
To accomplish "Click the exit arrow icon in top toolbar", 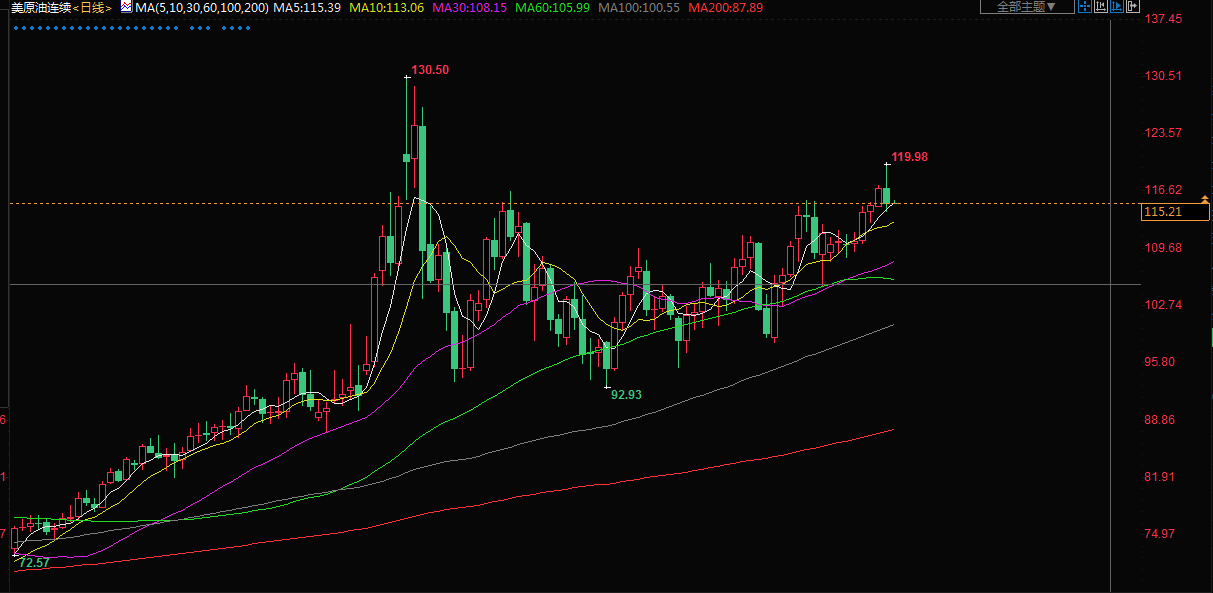I will 1133,7.
